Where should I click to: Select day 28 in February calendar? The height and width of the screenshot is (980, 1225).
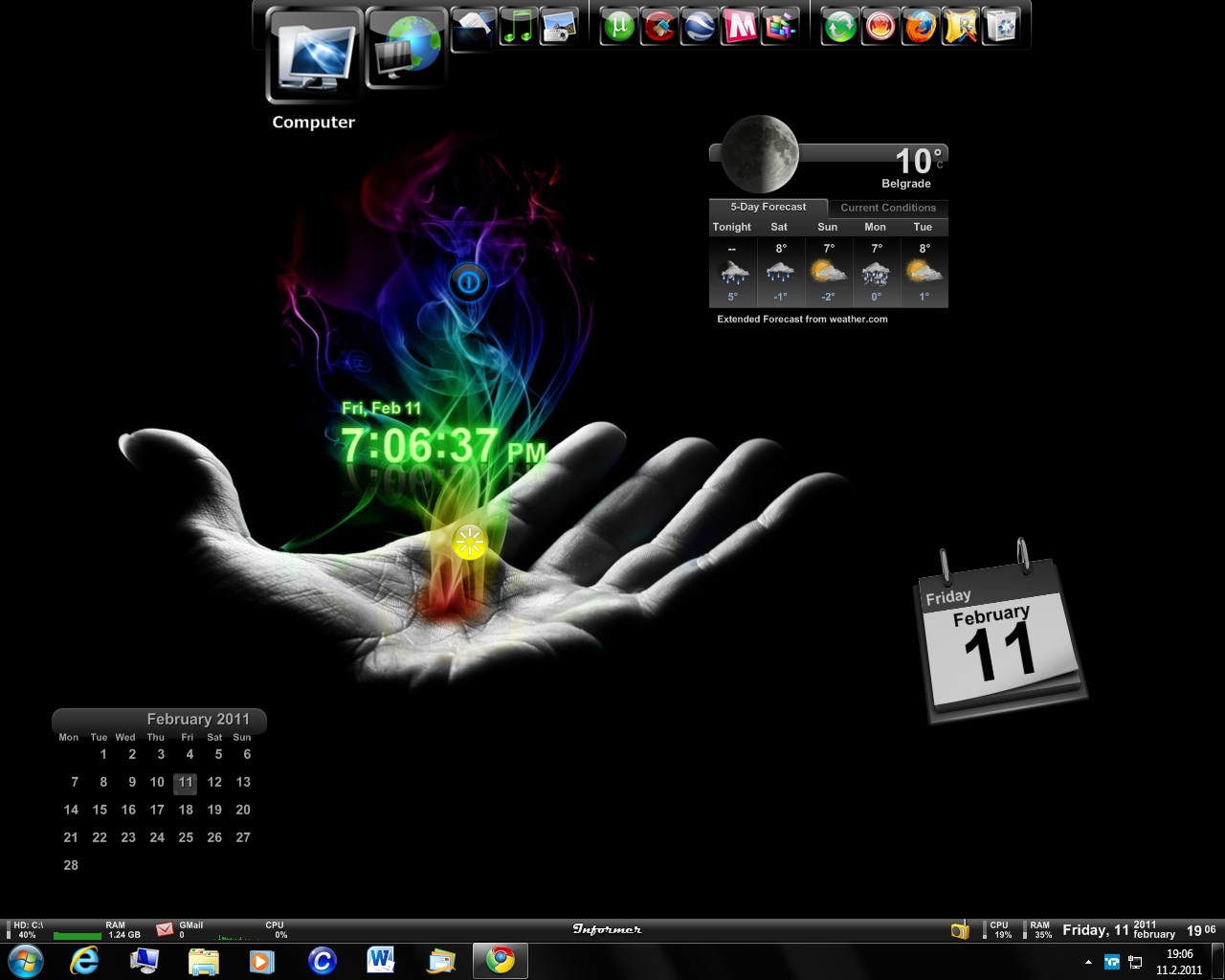pos(71,865)
